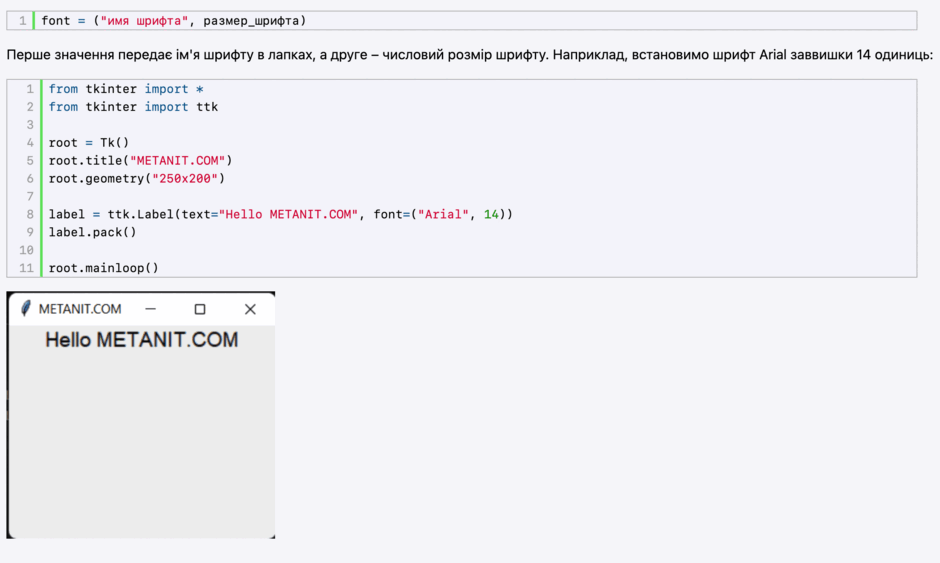The width and height of the screenshot is (940, 563).
Task: Click the "Hello METANIT.COM" label text
Action: (141, 340)
